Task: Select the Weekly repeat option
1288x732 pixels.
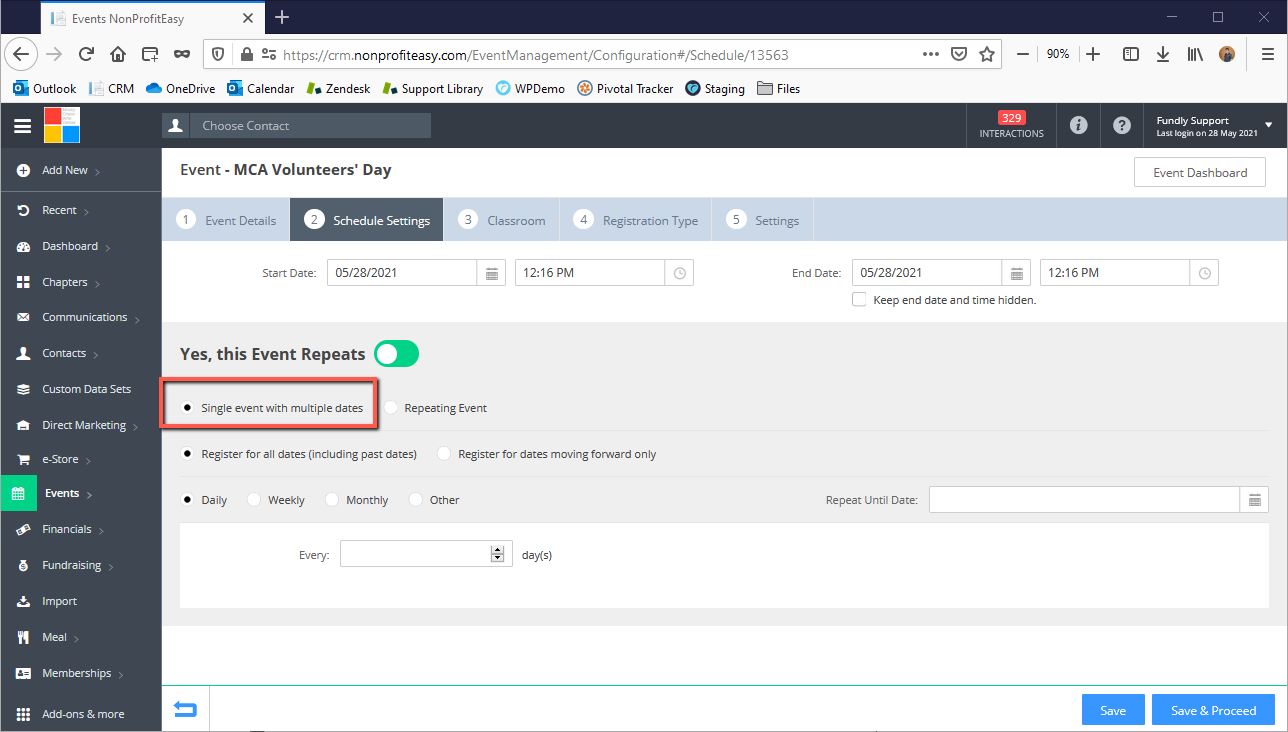Action: tap(254, 500)
